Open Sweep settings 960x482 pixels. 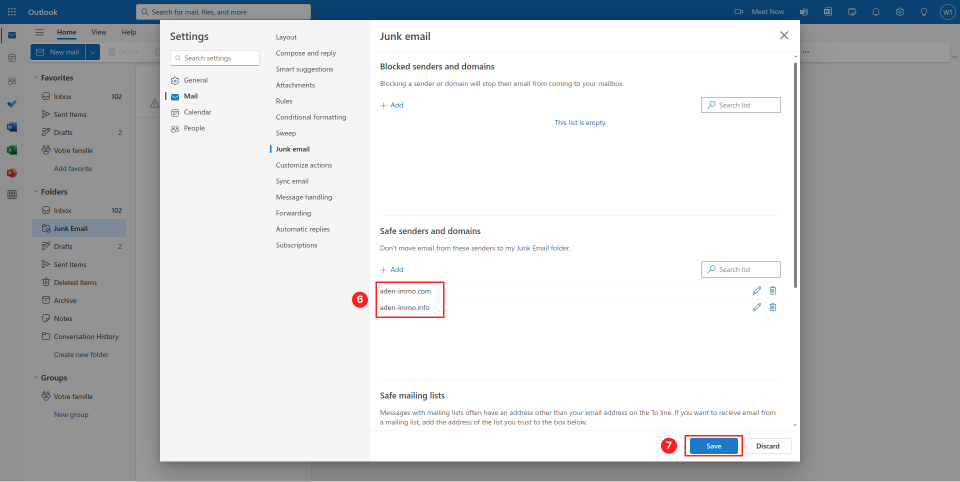tap(285, 133)
